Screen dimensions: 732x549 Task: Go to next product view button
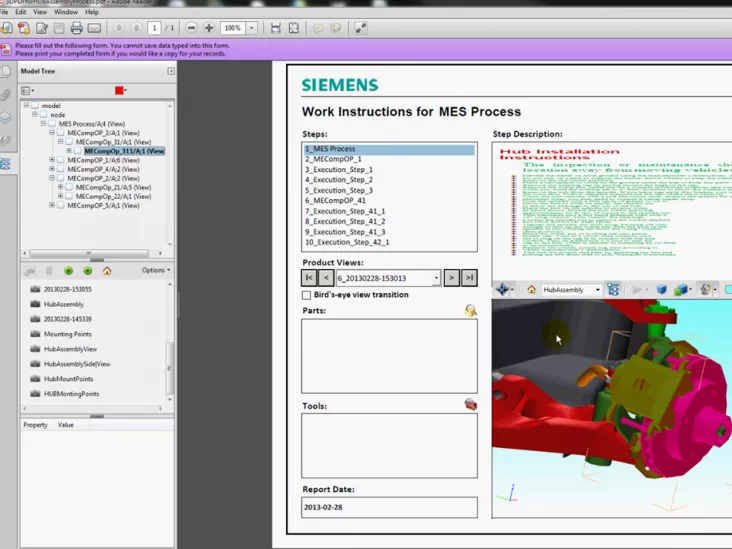[x=451, y=278]
